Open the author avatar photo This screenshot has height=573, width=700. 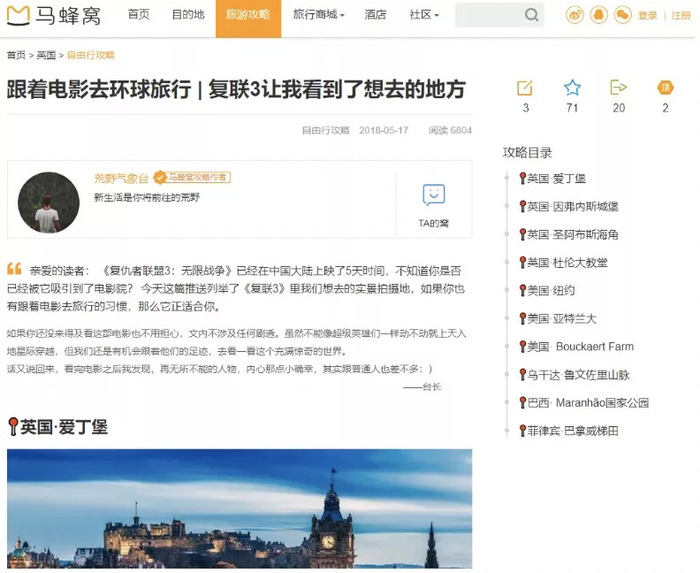pos(49,203)
